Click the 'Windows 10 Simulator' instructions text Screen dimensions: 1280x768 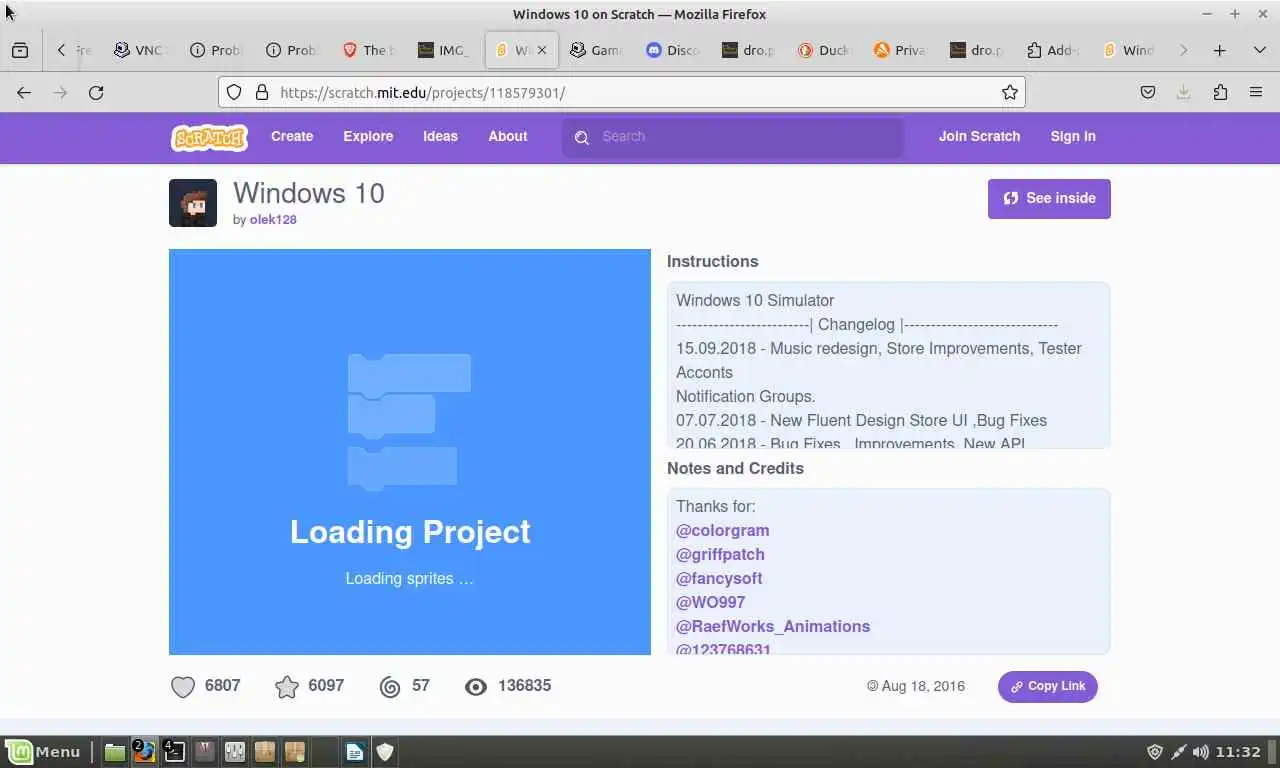(x=755, y=300)
